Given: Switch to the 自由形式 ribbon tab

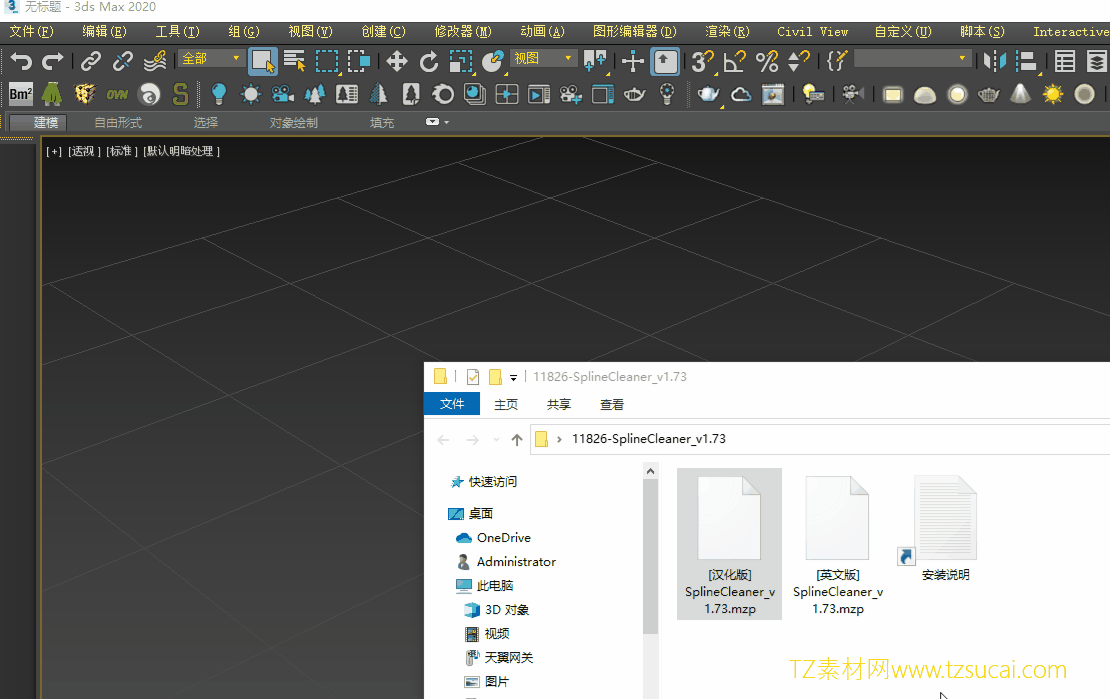Looking at the screenshot, I should pos(118,123).
